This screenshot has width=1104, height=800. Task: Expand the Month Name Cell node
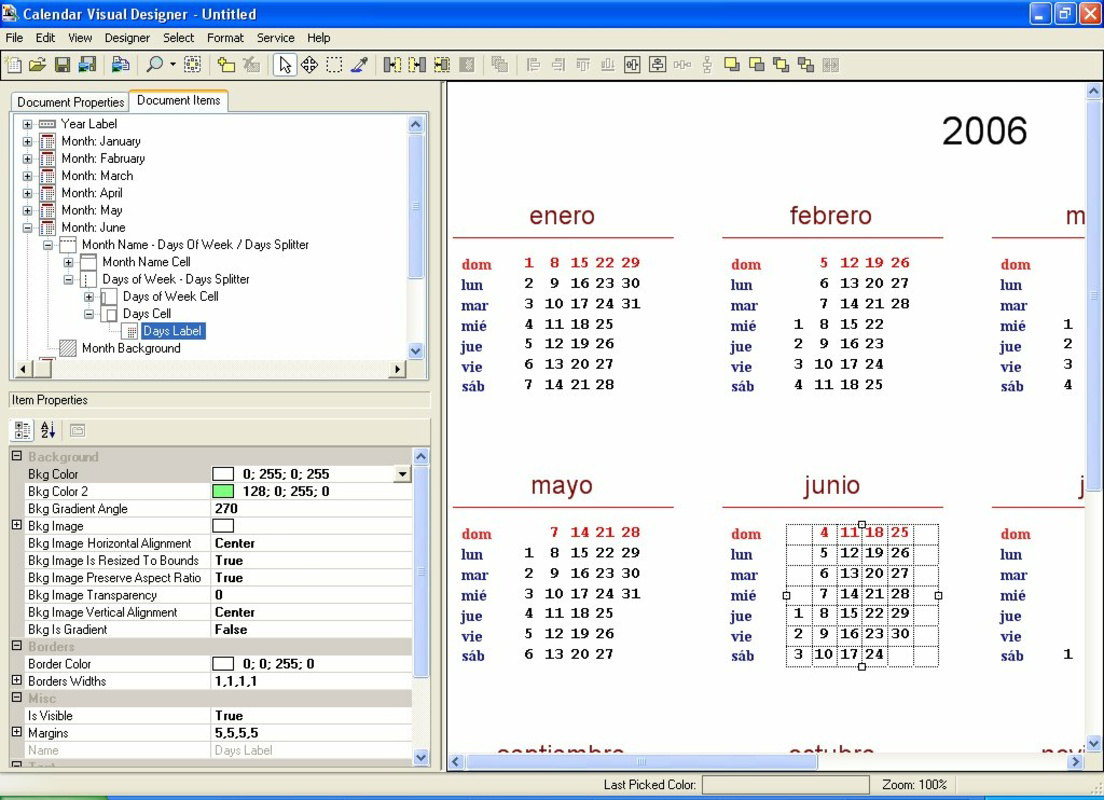point(68,262)
